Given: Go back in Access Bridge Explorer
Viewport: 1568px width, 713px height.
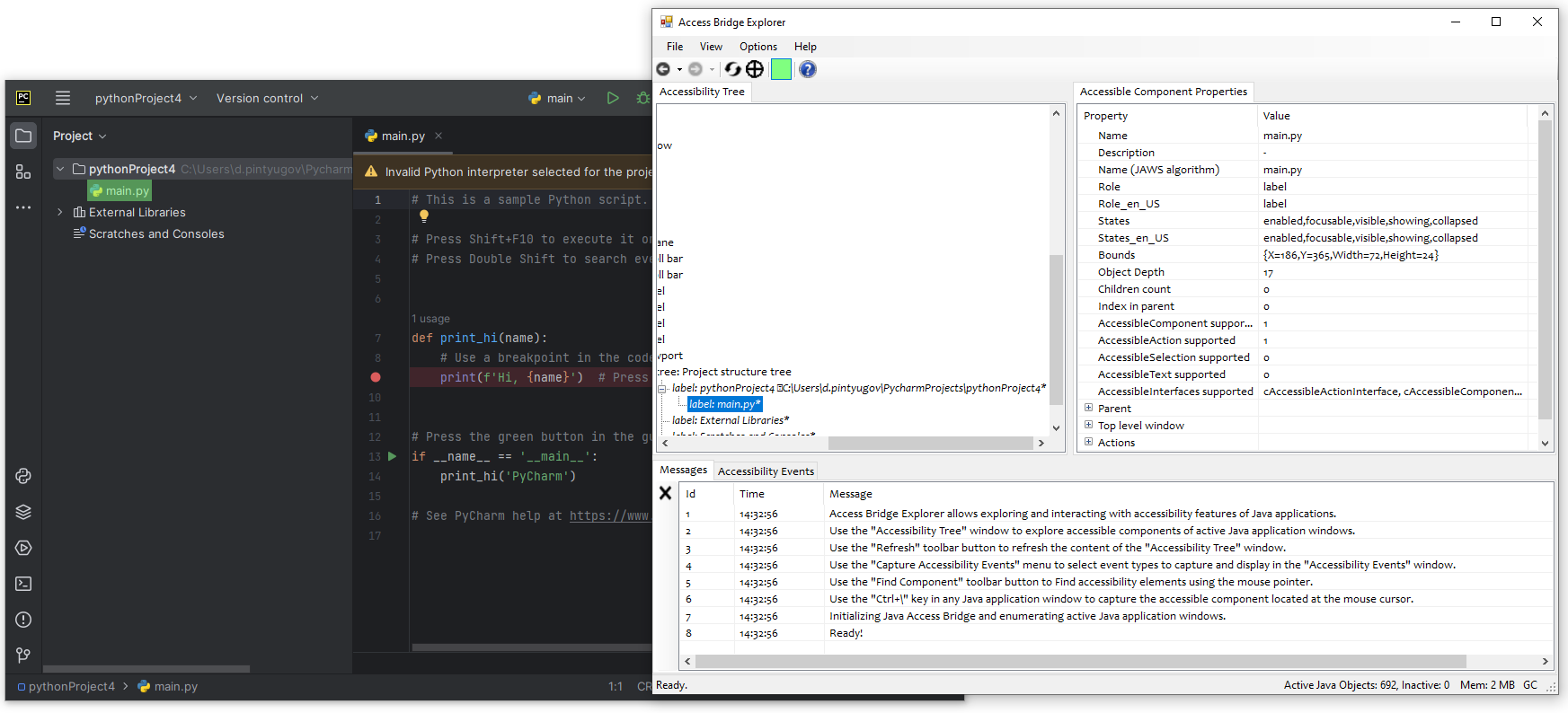Looking at the screenshot, I should click(663, 69).
